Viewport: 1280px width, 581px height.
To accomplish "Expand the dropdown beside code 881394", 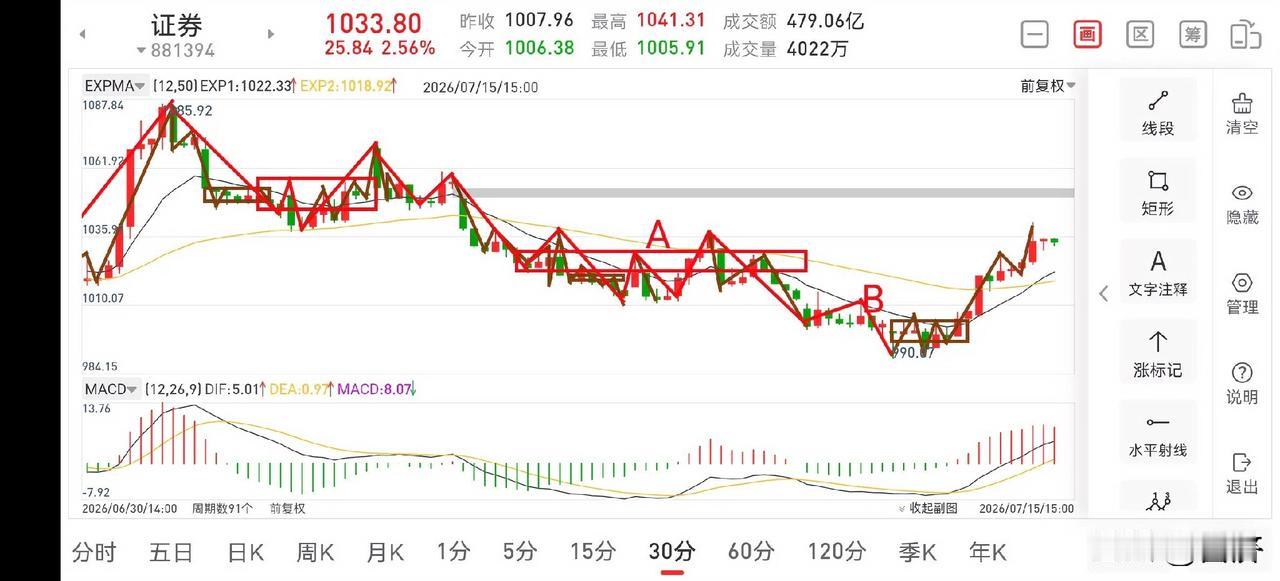I will (x=141, y=50).
